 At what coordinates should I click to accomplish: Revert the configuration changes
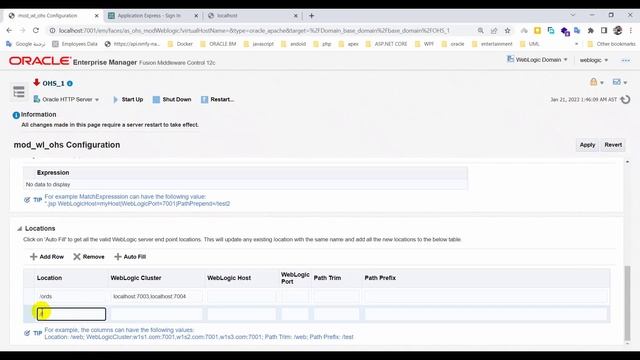613,145
